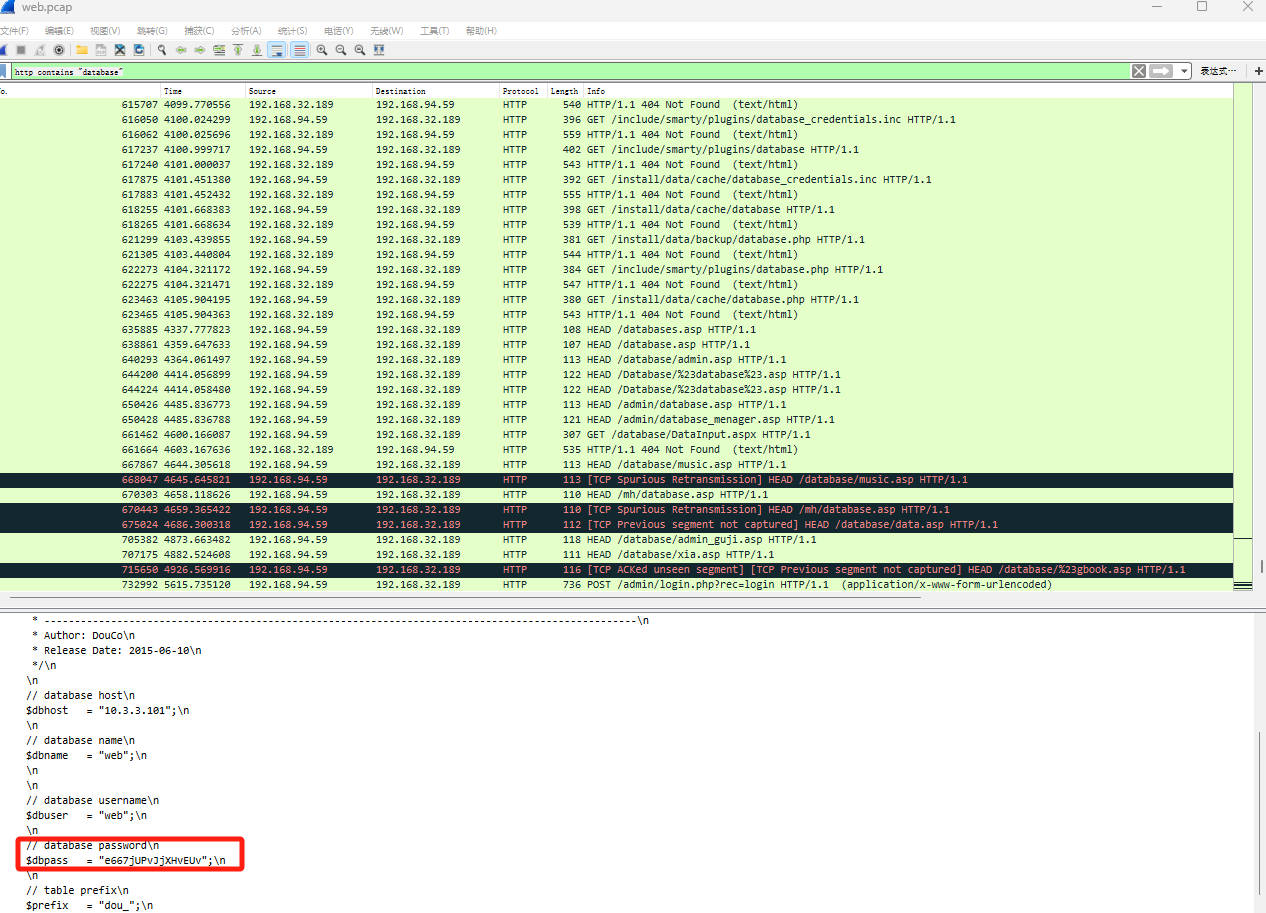The height and width of the screenshot is (913, 1266).
Task: Sort by the Length column header
Action: (x=566, y=91)
